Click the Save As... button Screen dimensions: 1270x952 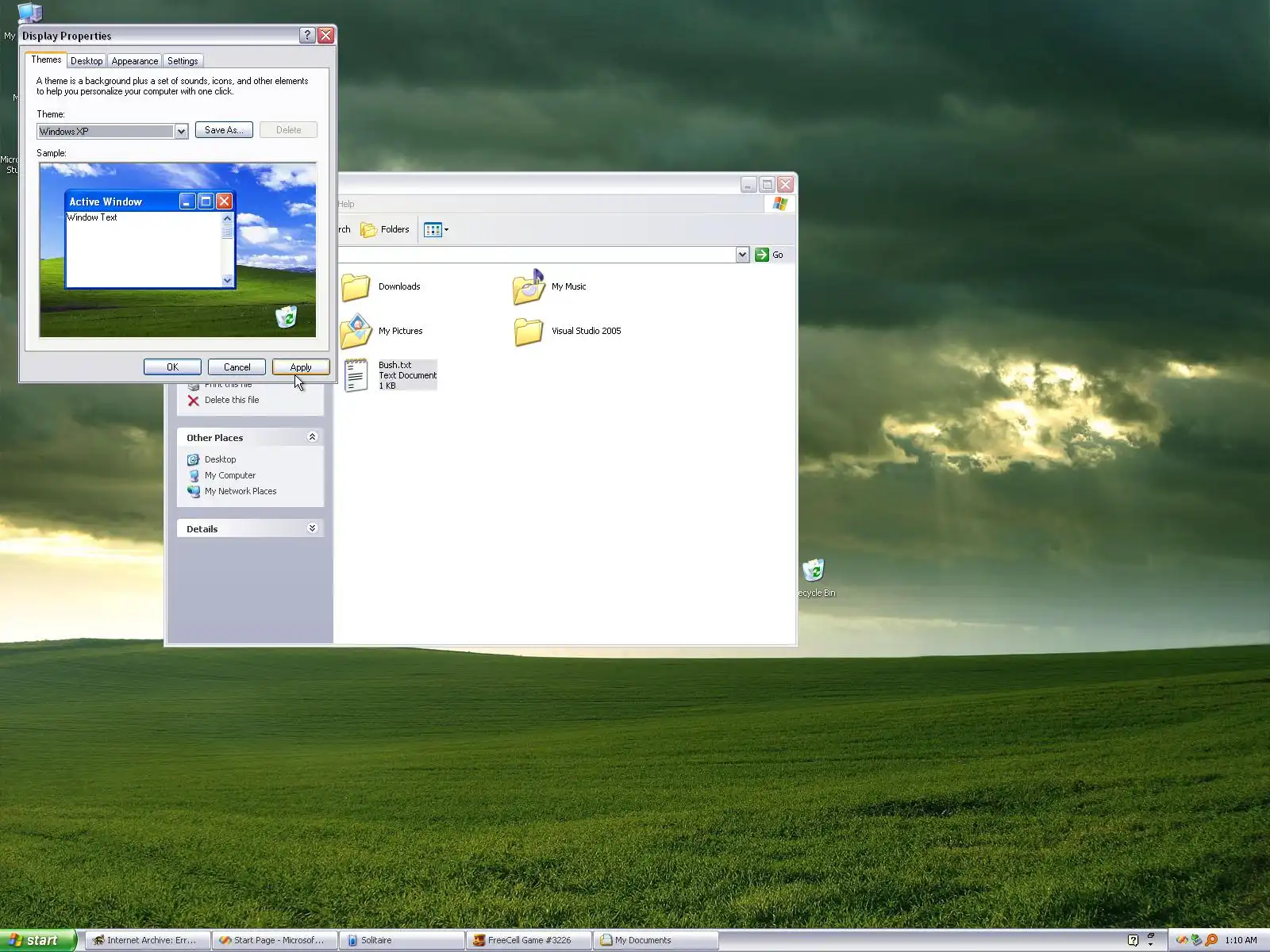coord(224,130)
